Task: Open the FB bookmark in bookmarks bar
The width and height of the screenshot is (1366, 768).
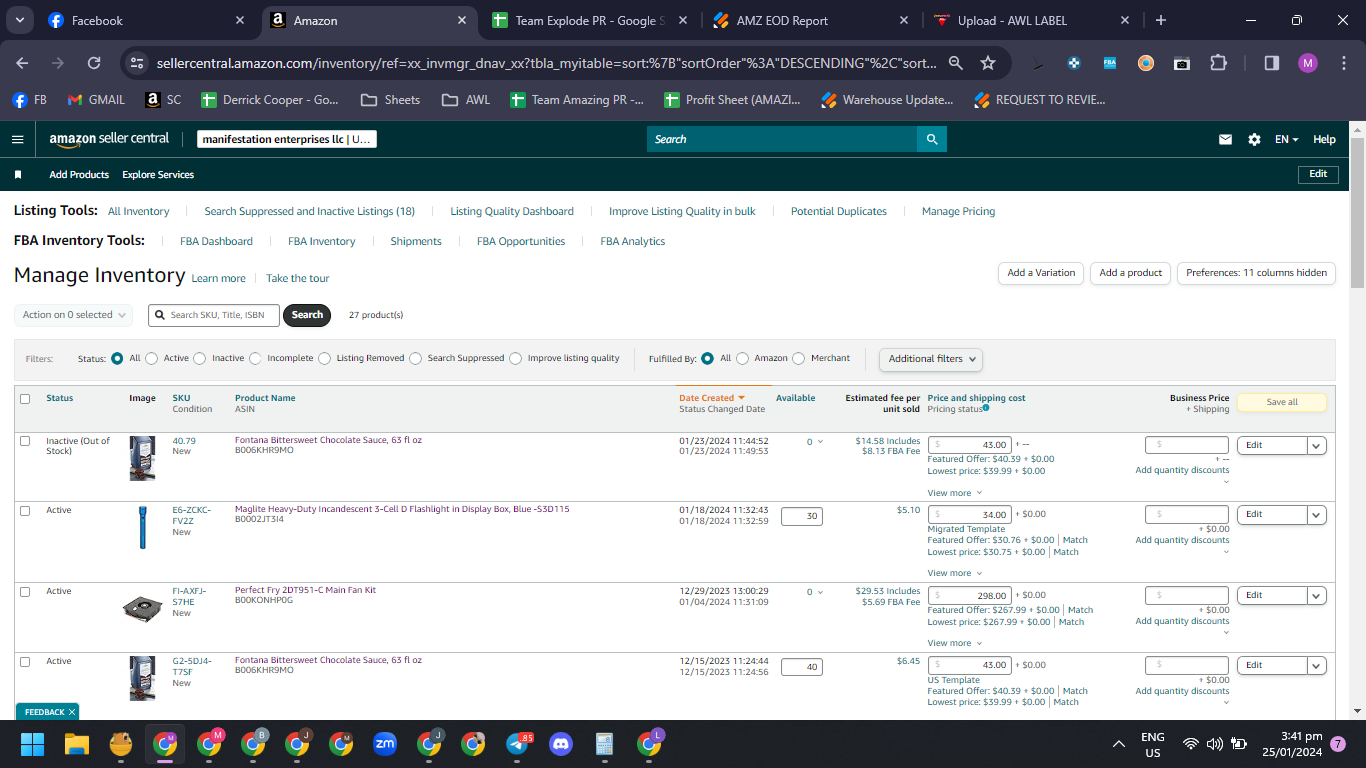Action: click(30, 100)
